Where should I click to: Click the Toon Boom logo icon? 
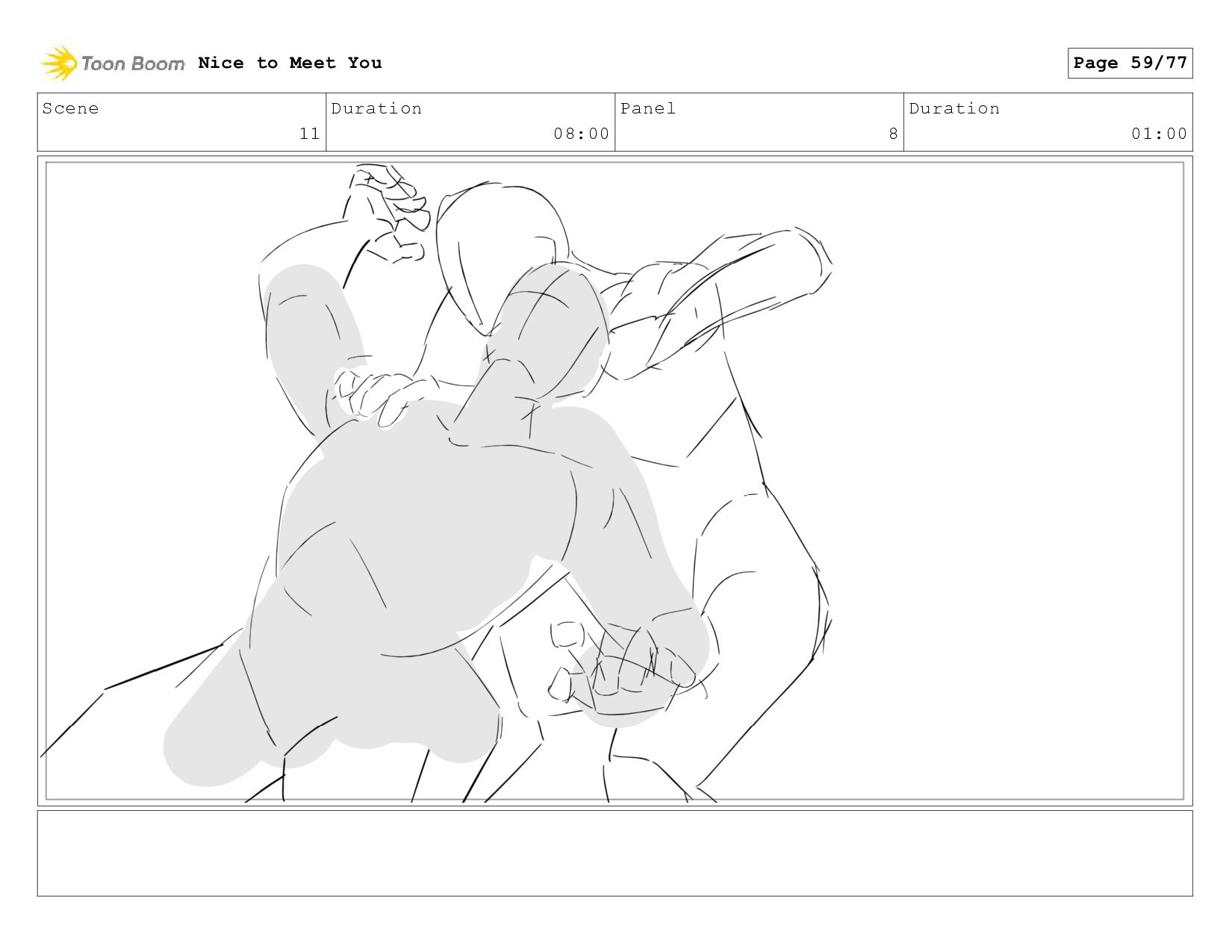coord(59,63)
